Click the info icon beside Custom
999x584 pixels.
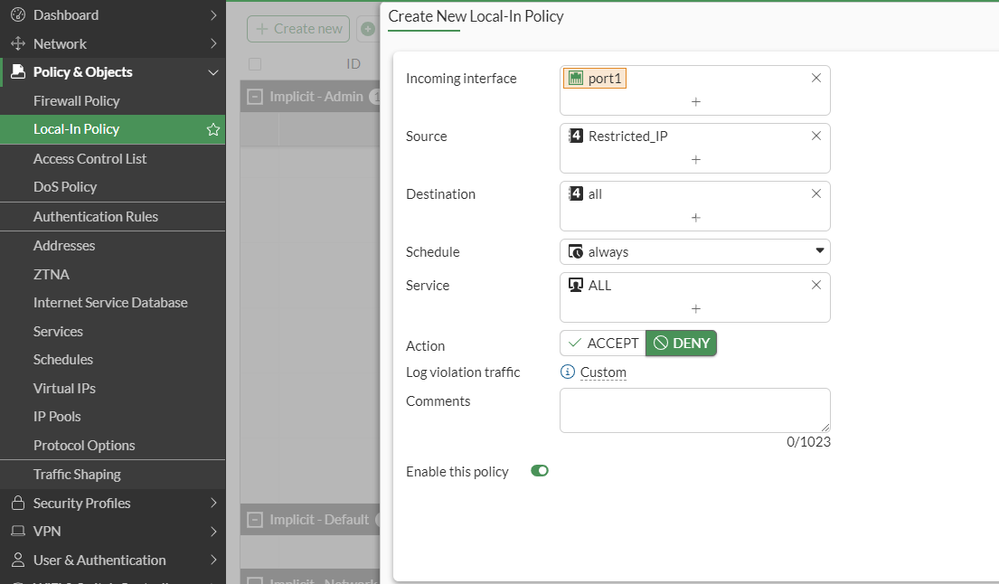[568, 372]
